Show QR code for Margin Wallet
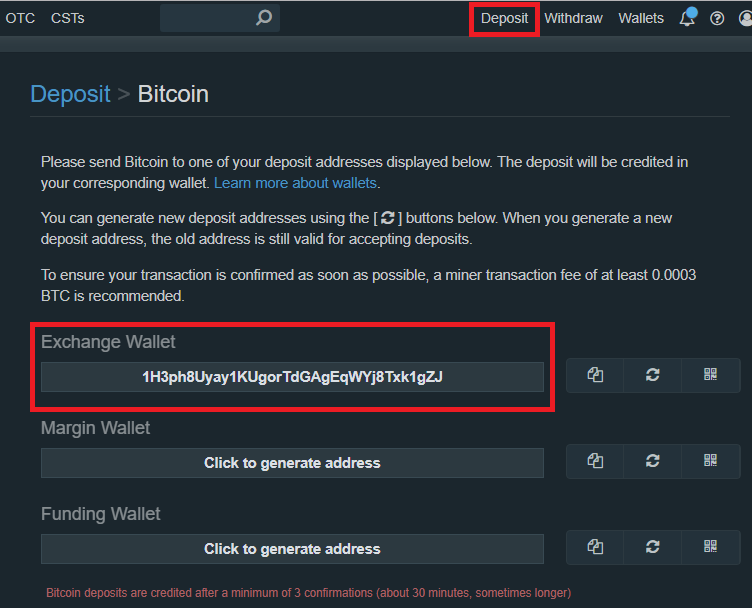Viewport: 752px width, 608px height. (x=711, y=461)
